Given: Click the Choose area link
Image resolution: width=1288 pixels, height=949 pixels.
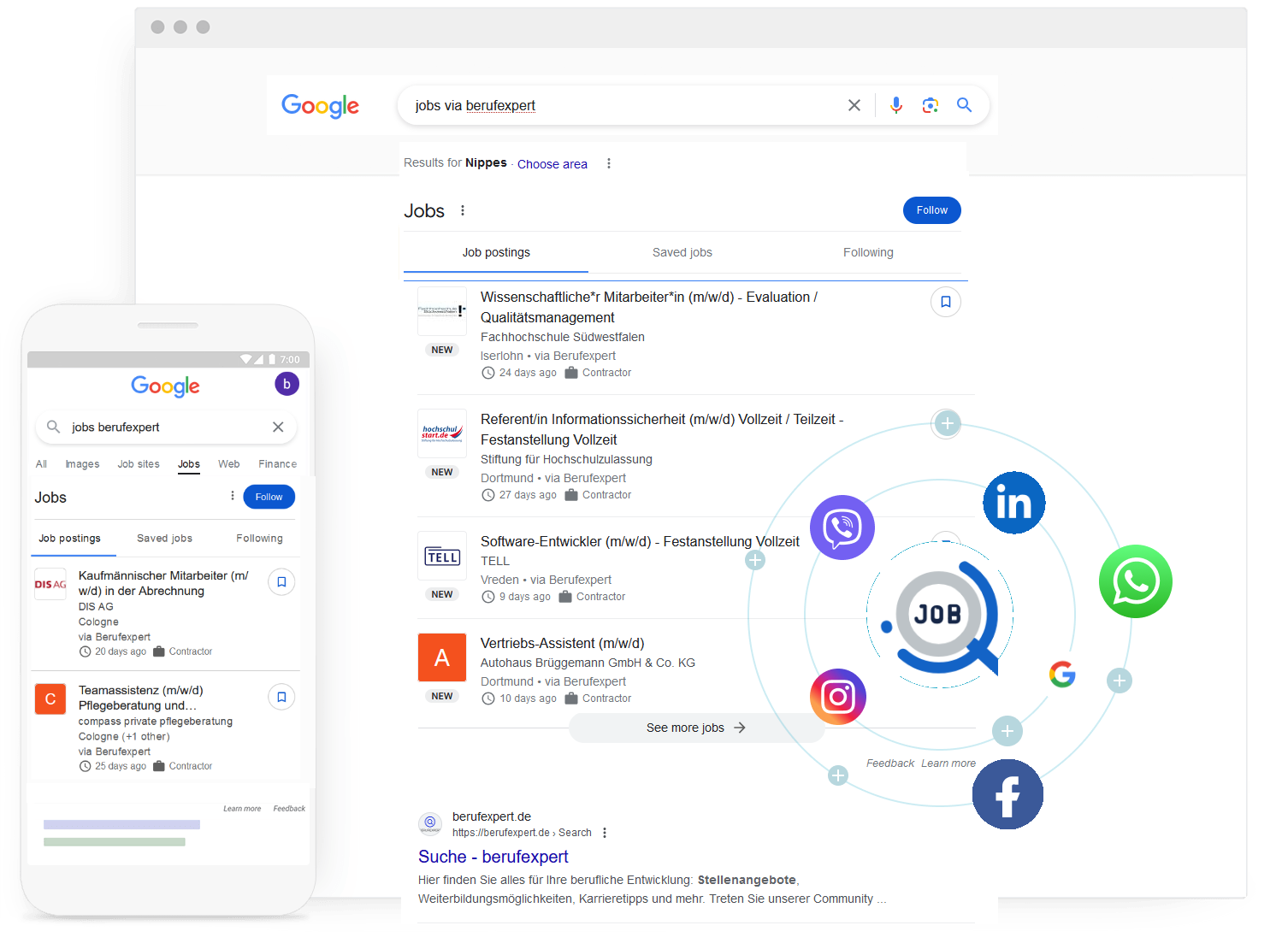Looking at the screenshot, I should 552,164.
